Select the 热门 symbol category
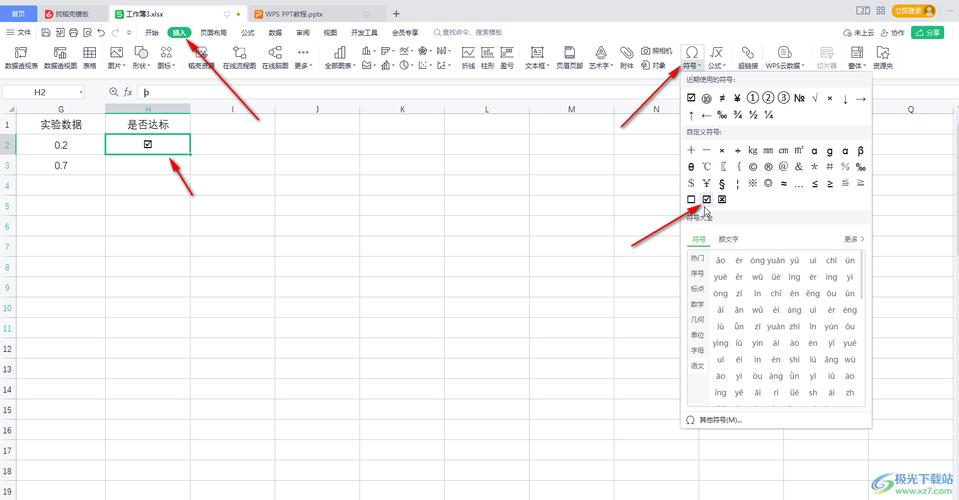Image resolution: width=959 pixels, height=500 pixels. [x=697, y=258]
